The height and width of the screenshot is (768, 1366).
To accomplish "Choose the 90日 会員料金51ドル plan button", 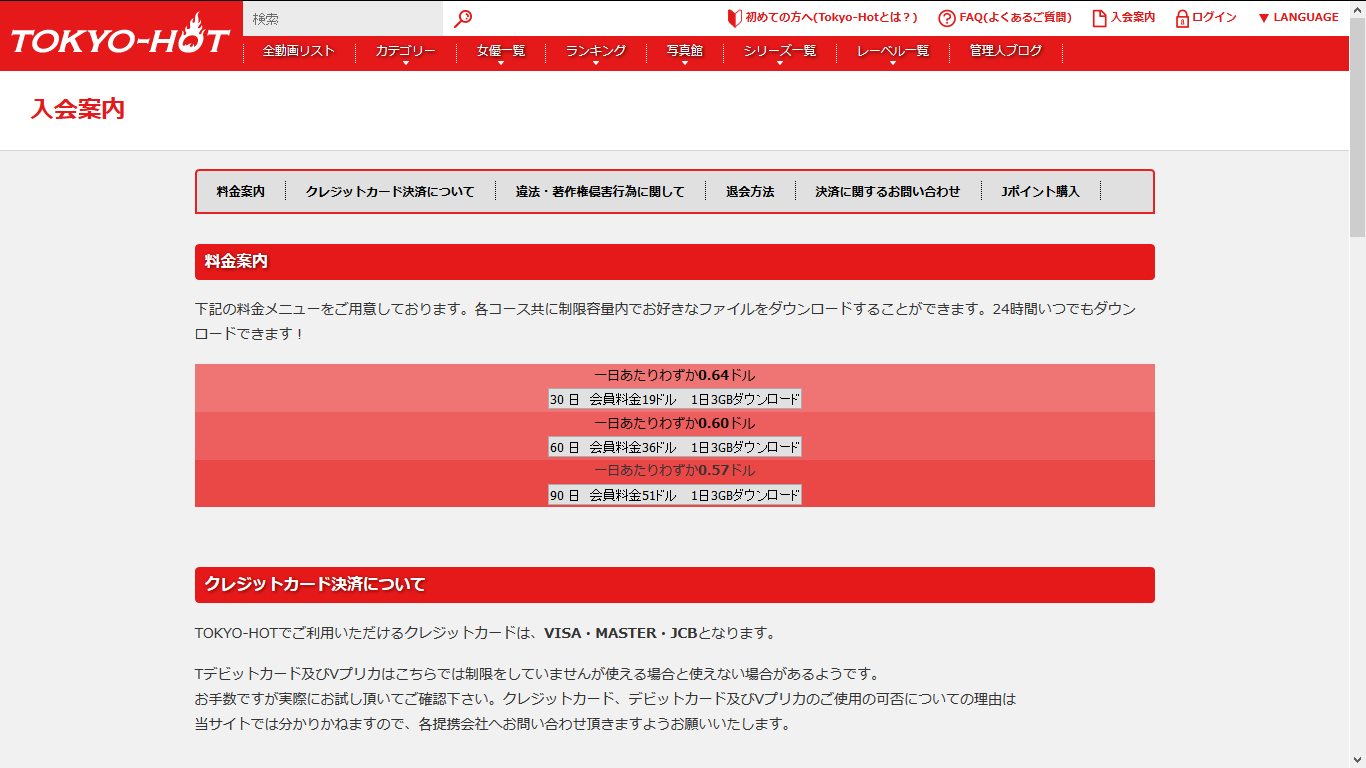I will 674,495.
